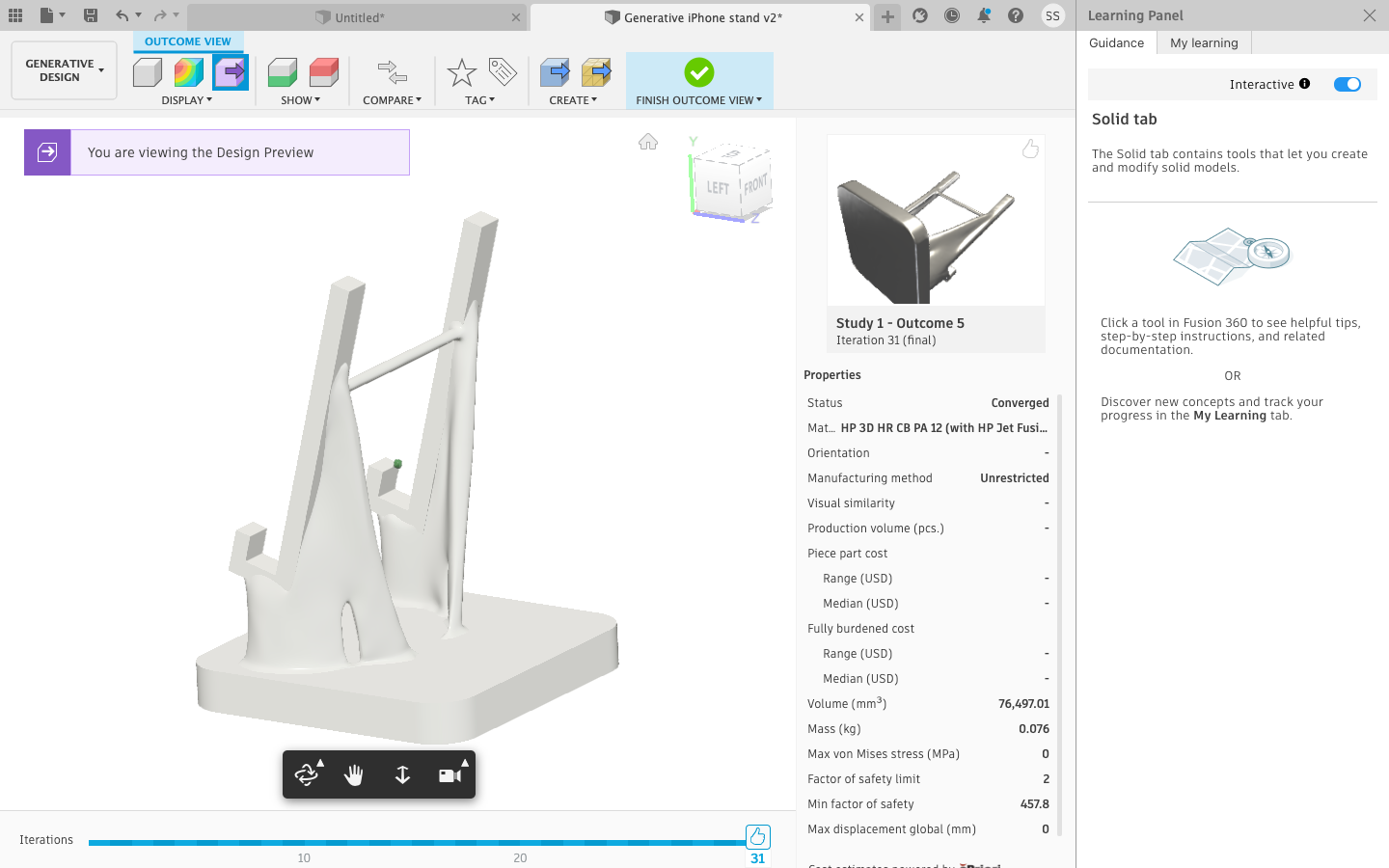The width and height of the screenshot is (1389, 868).
Task: Open the Create dropdown menu
Action: click(574, 100)
